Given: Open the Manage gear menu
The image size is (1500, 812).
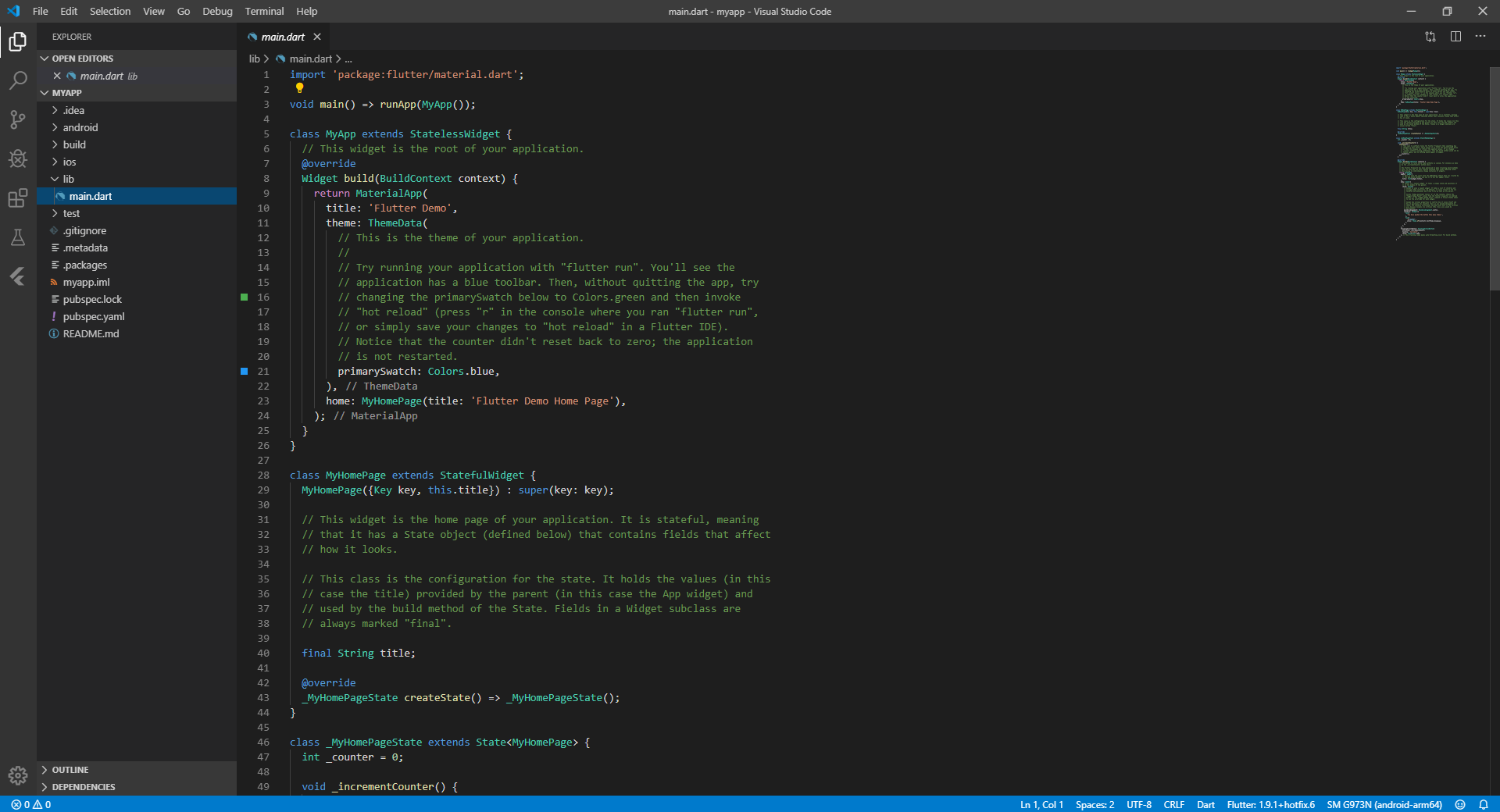Looking at the screenshot, I should [18, 775].
